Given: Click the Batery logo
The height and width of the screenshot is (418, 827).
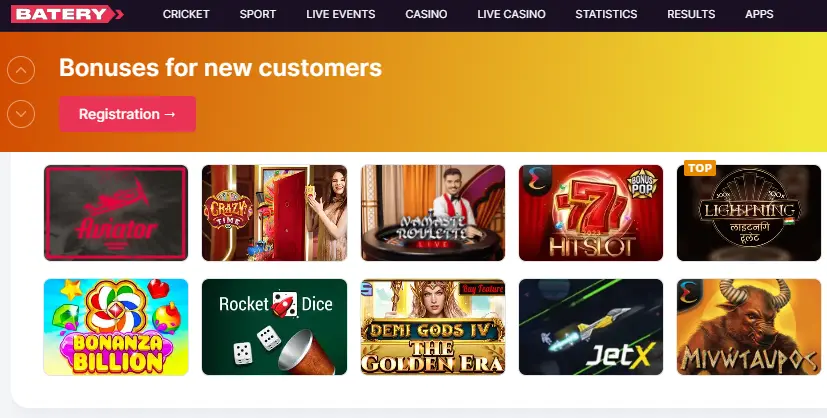Looking at the screenshot, I should (x=67, y=14).
